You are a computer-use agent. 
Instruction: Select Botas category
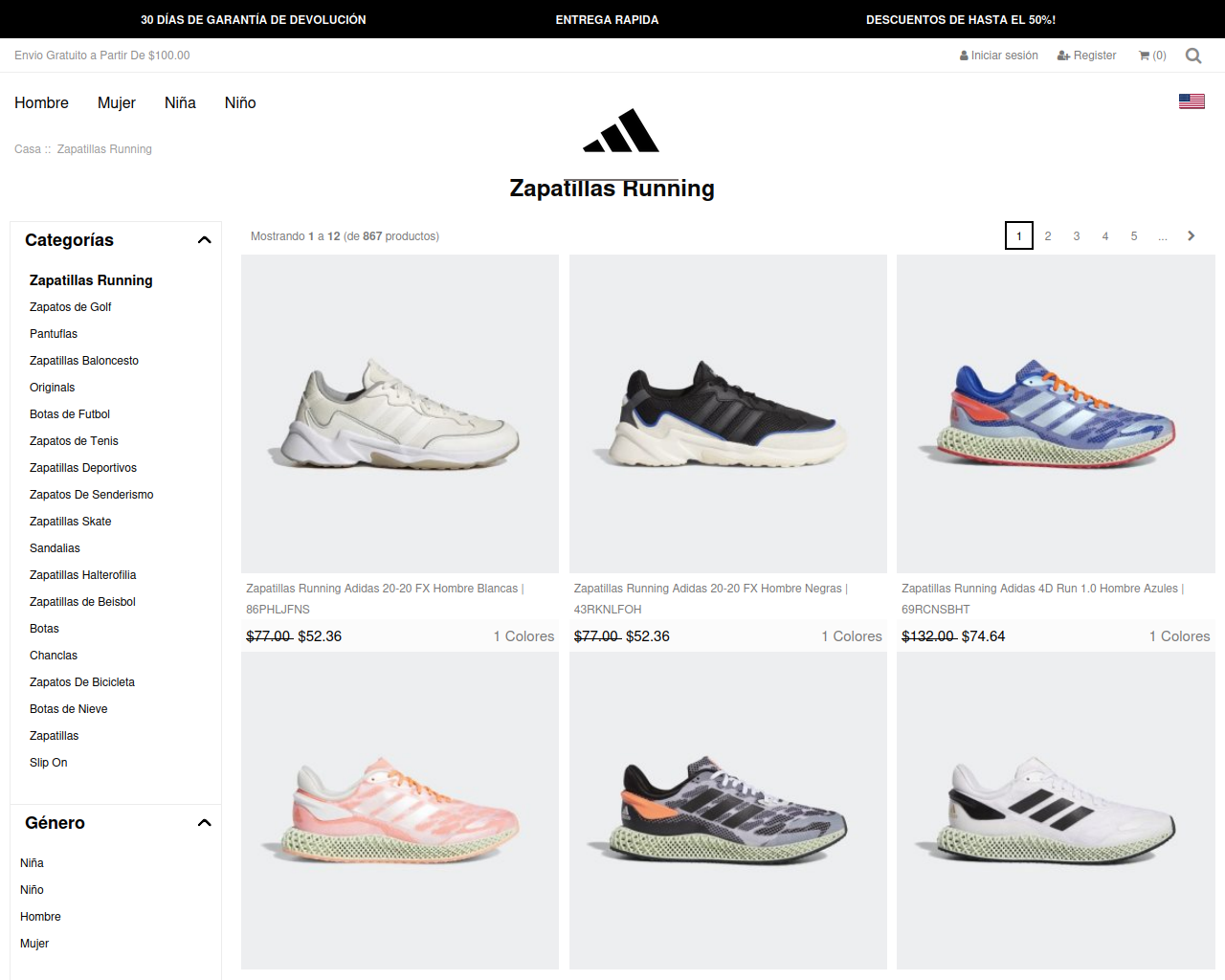pyautogui.click(x=44, y=629)
